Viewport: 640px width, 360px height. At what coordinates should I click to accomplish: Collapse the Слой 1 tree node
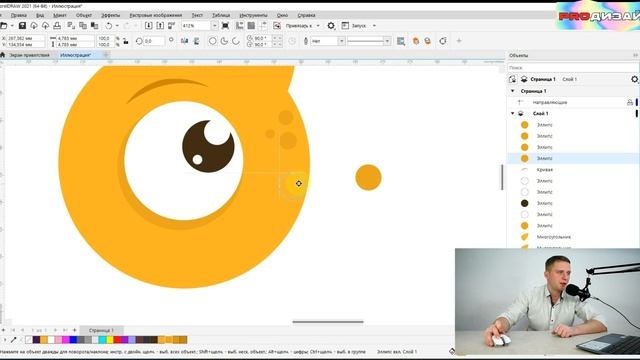tap(513, 113)
